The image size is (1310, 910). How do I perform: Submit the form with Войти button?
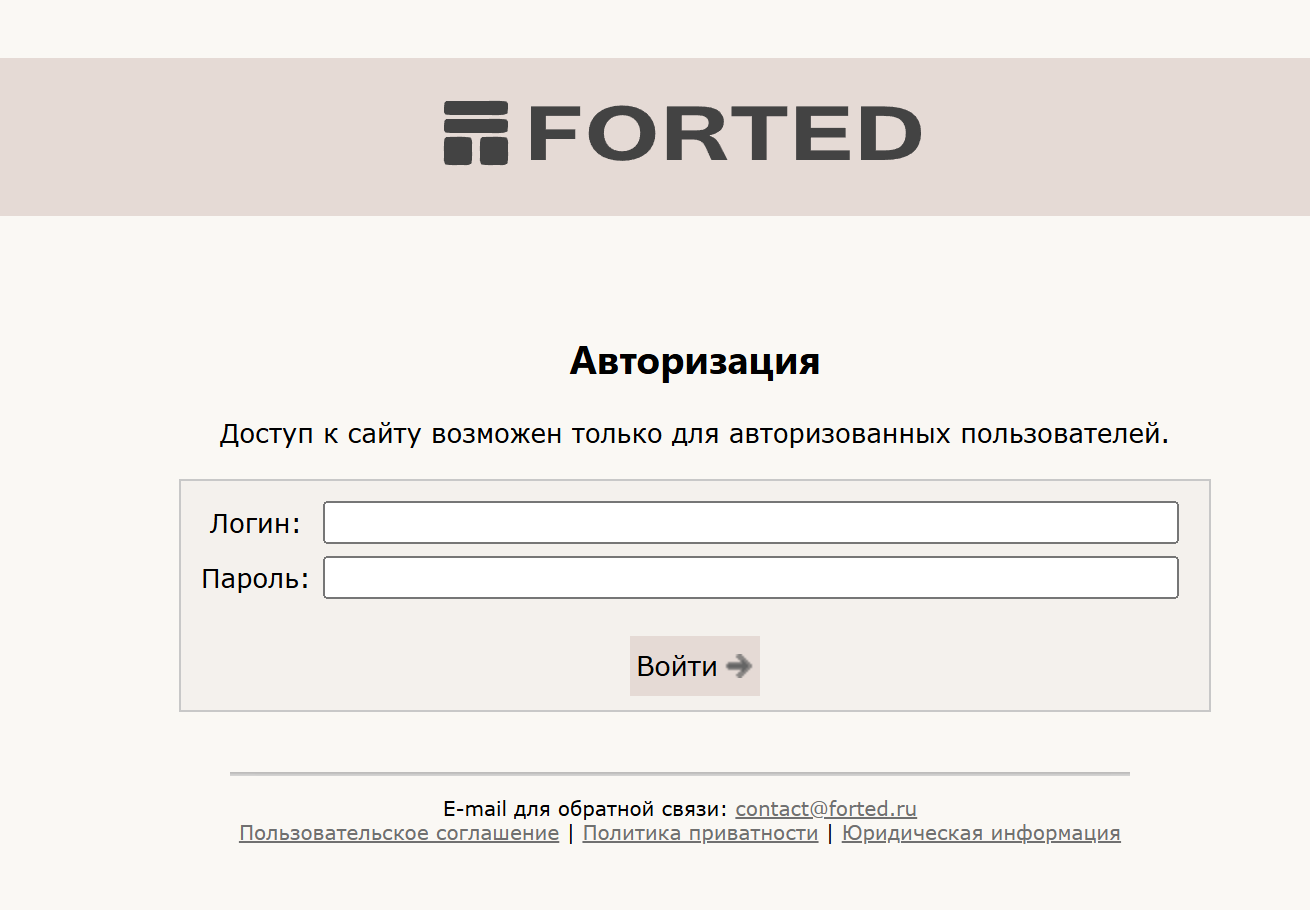pyautogui.click(x=695, y=666)
